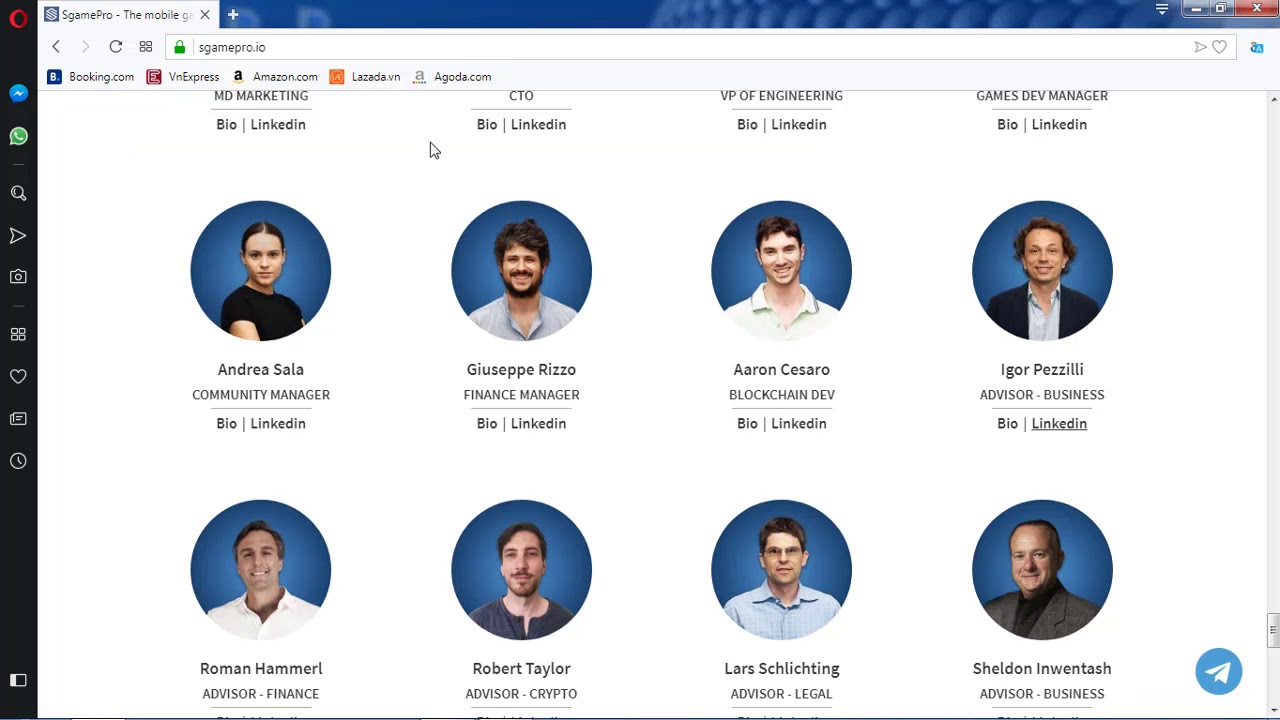Open Linkedin for MD Marketing member
This screenshot has width=1280, height=720.
tap(278, 125)
